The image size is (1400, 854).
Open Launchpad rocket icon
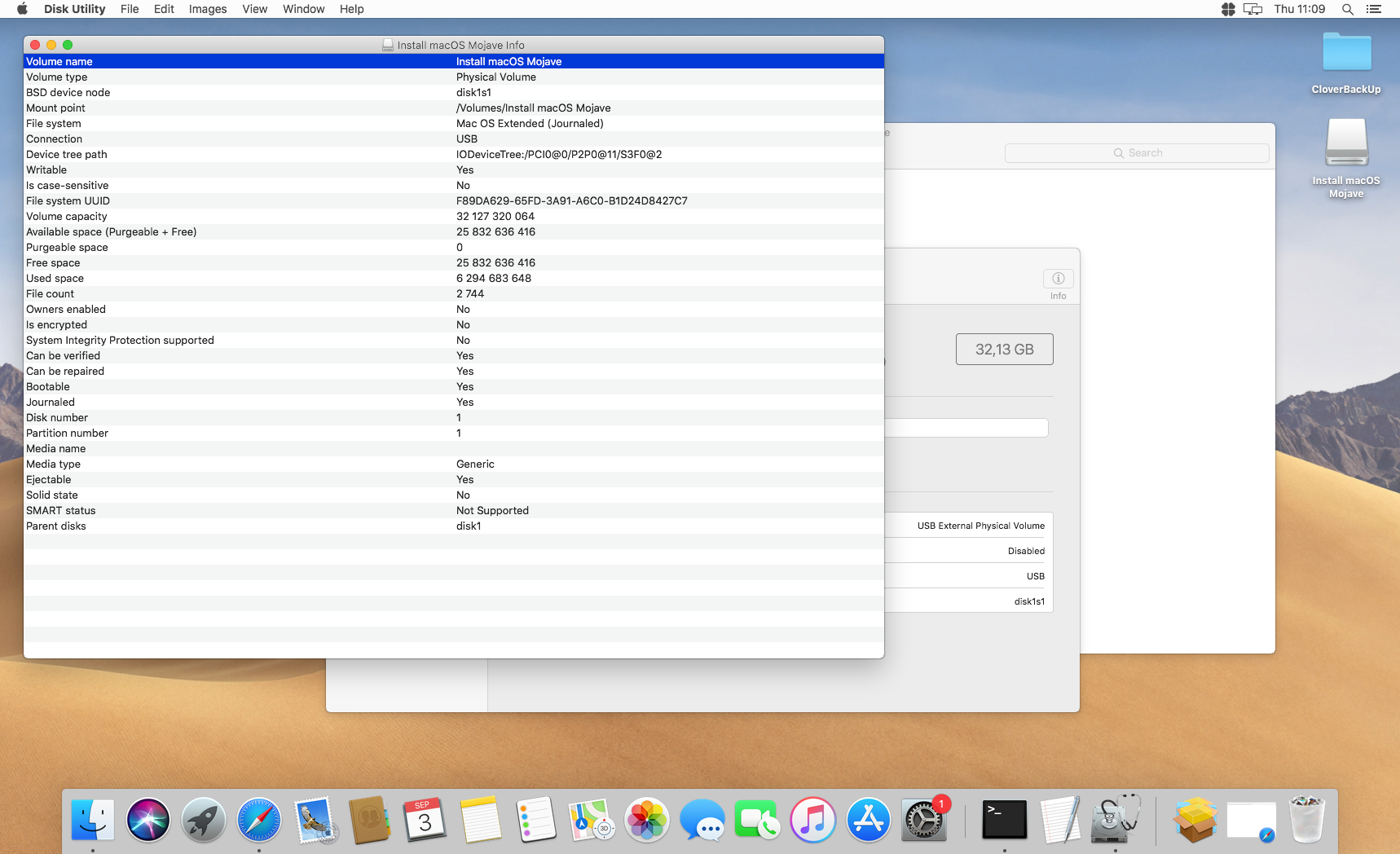(204, 820)
